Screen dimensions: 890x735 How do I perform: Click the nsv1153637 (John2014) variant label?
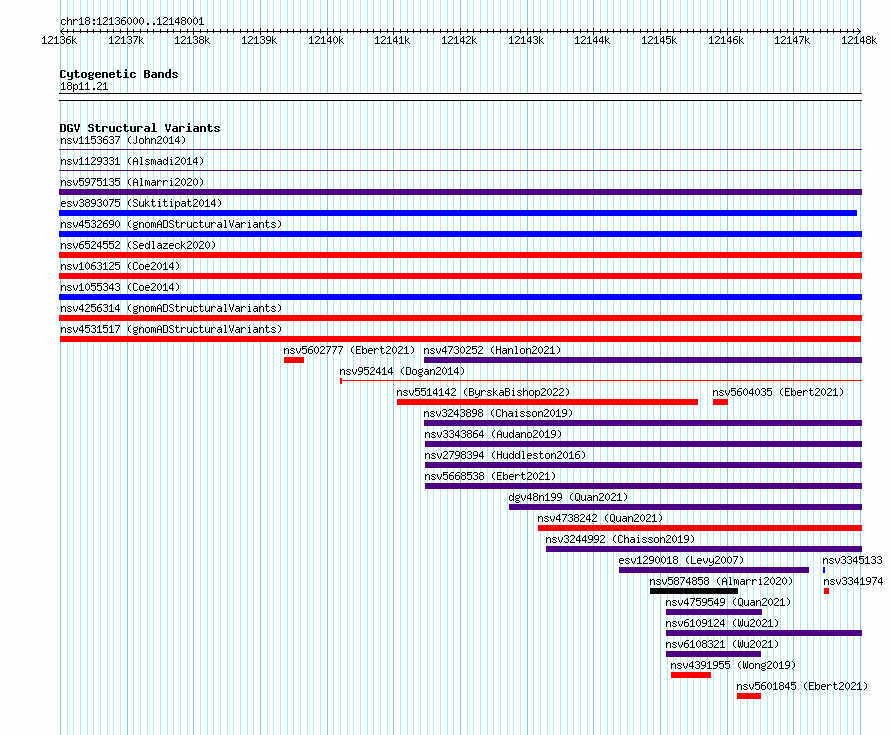pyautogui.click(x=123, y=140)
